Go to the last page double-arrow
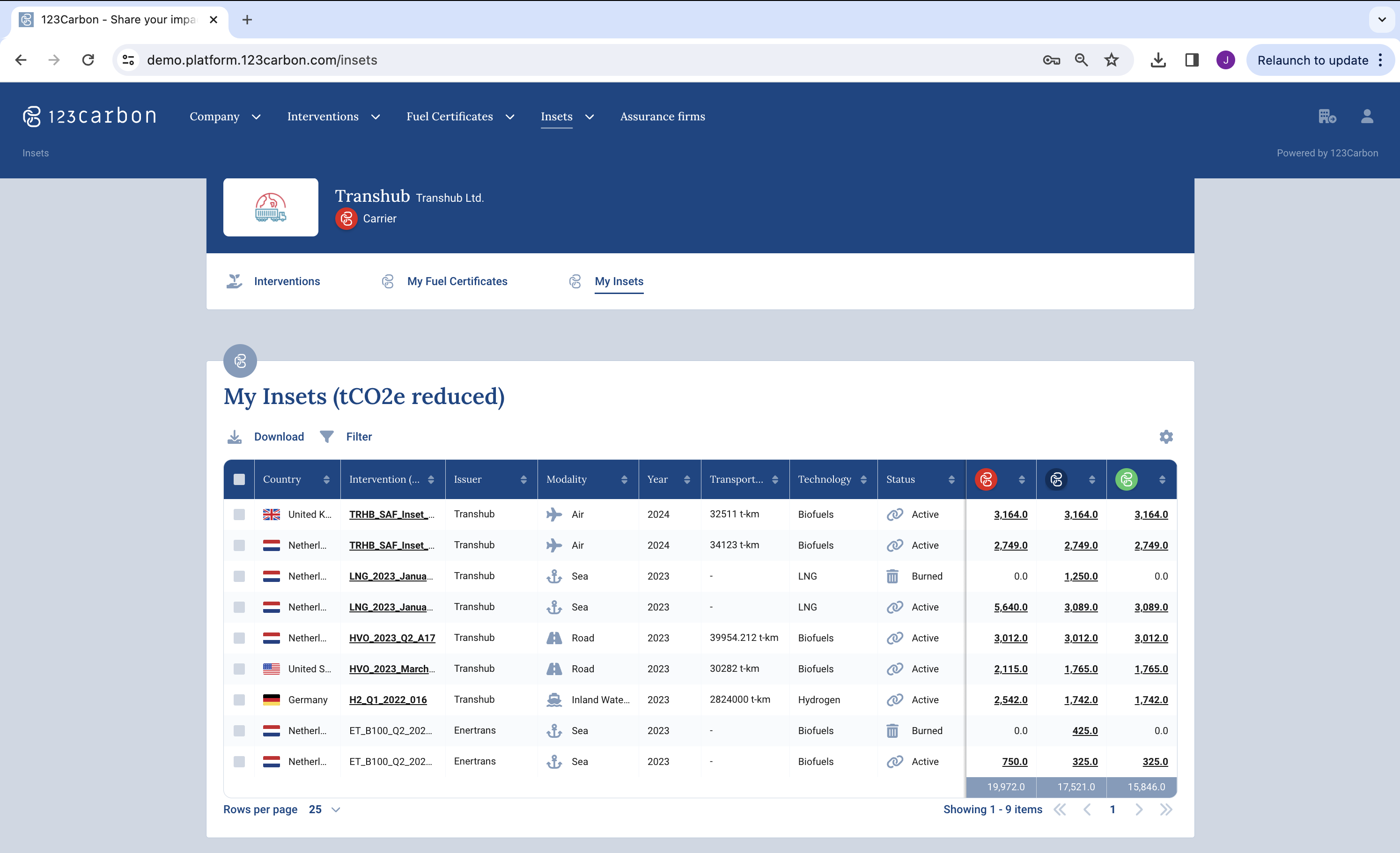This screenshot has width=1400, height=853. pos(1166,809)
